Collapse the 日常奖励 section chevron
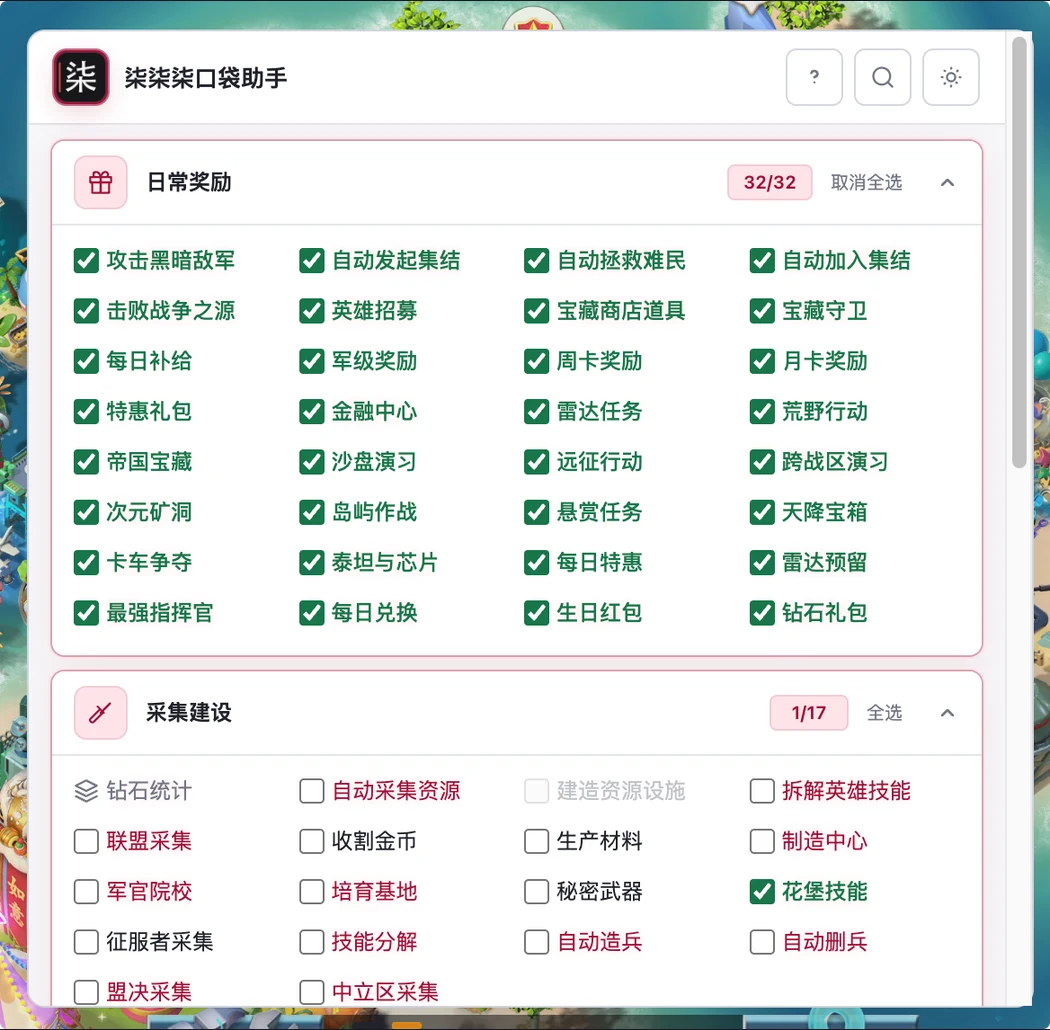This screenshot has width=1050, height=1030. [x=947, y=182]
